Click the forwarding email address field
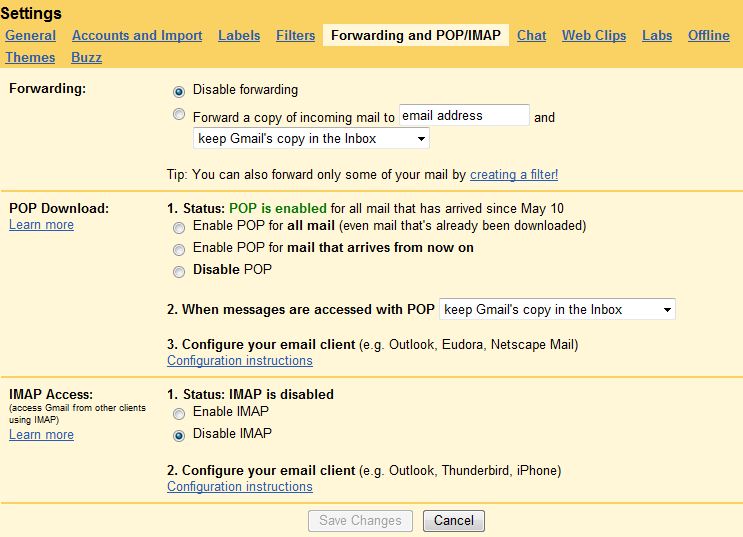Image resolution: width=743 pixels, height=537 pixels. [464, 115]
